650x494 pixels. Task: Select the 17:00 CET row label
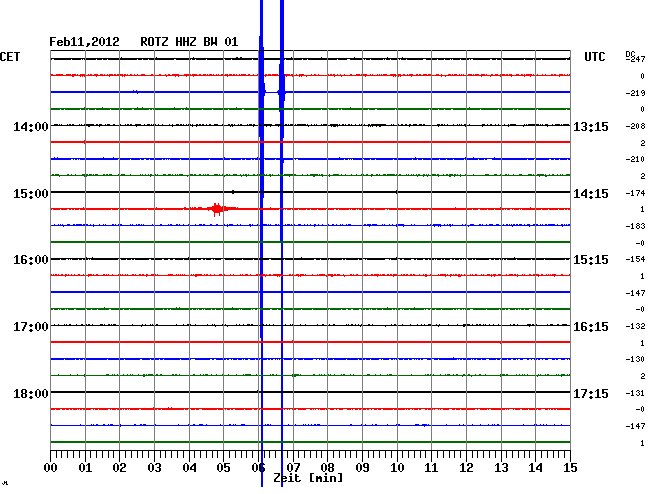pyautogui.click(x=31, y=327)
